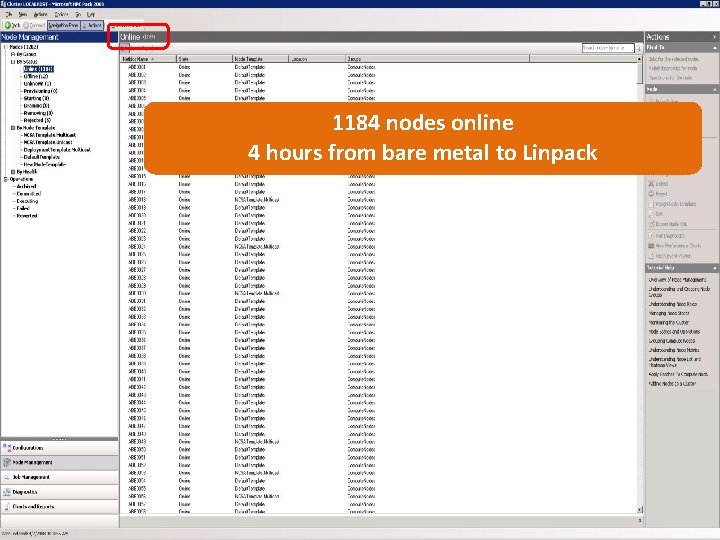The width and height of the screenshot is (720, 540).
Task: Collapse the Operations tree node
Action: [x=6, y=179]
